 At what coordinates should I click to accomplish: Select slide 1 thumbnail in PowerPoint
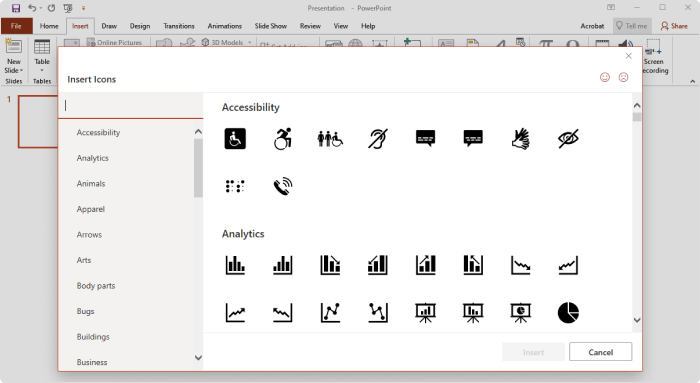pos(38,121)
